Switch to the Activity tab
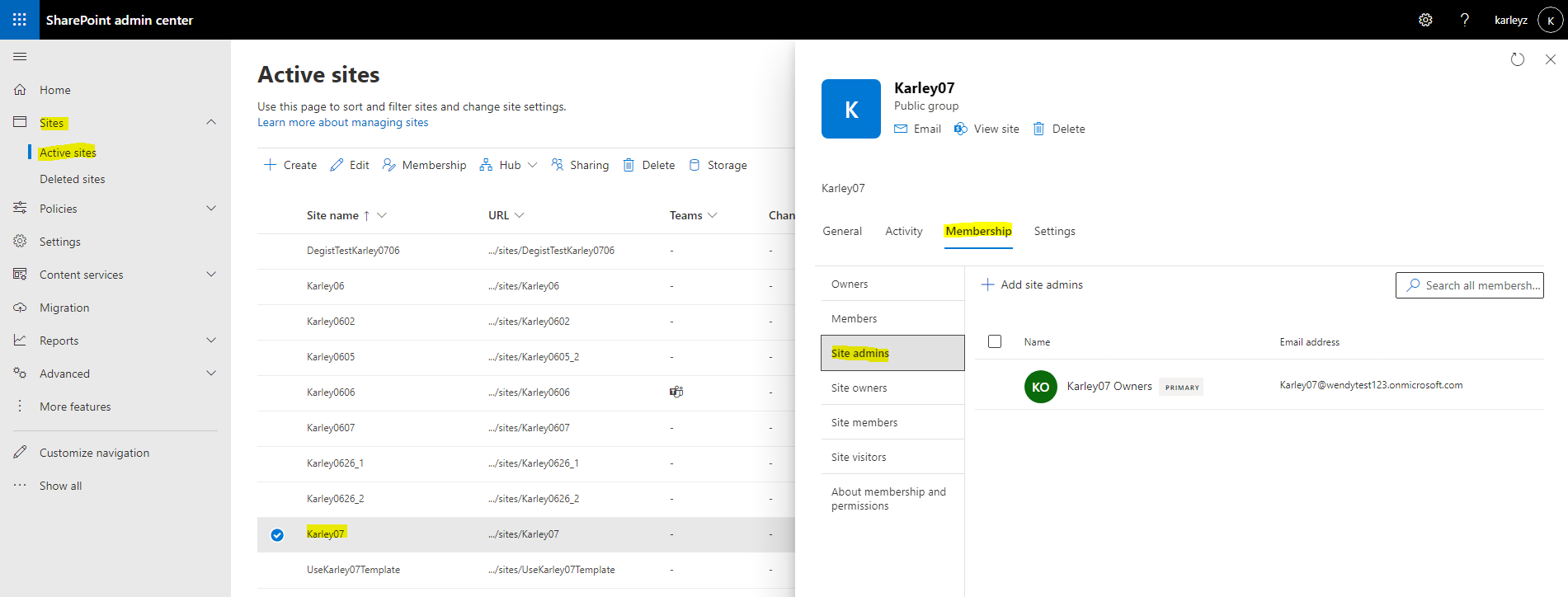This screenshot has width=1568, height=597. point(904,231)
